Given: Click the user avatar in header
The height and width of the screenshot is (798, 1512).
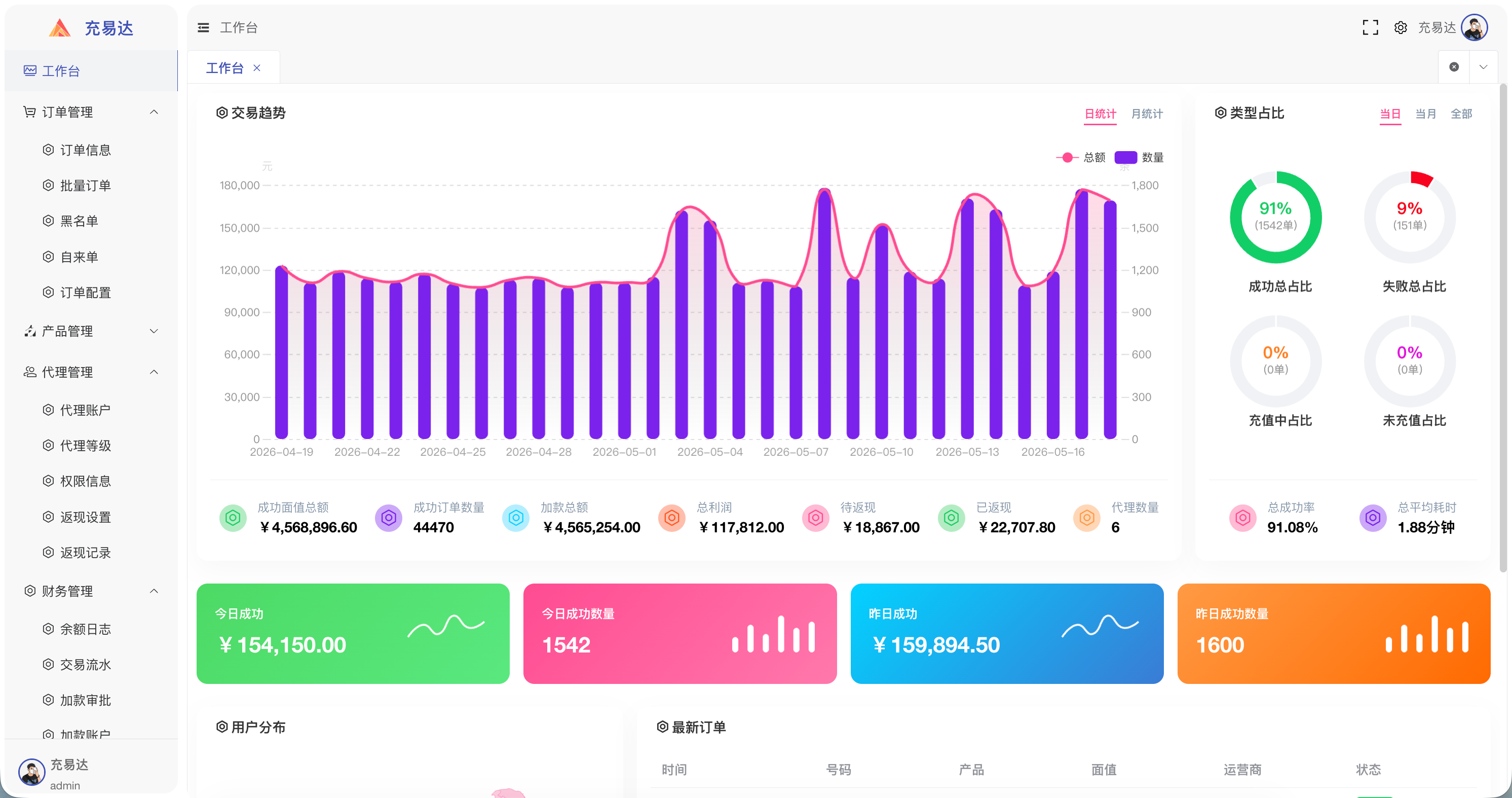Looking at the screenshot, I should coord(1474,27).
